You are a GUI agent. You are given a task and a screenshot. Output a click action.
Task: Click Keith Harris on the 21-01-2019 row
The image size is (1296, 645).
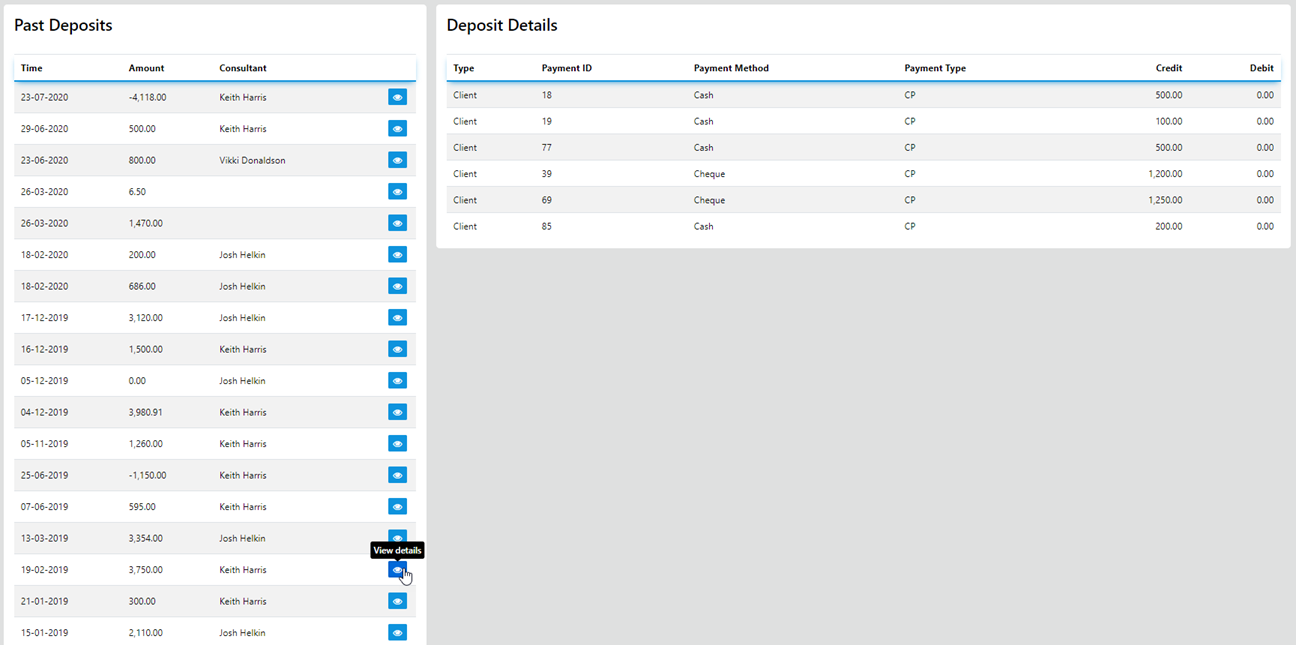click(x=243, y=601)
